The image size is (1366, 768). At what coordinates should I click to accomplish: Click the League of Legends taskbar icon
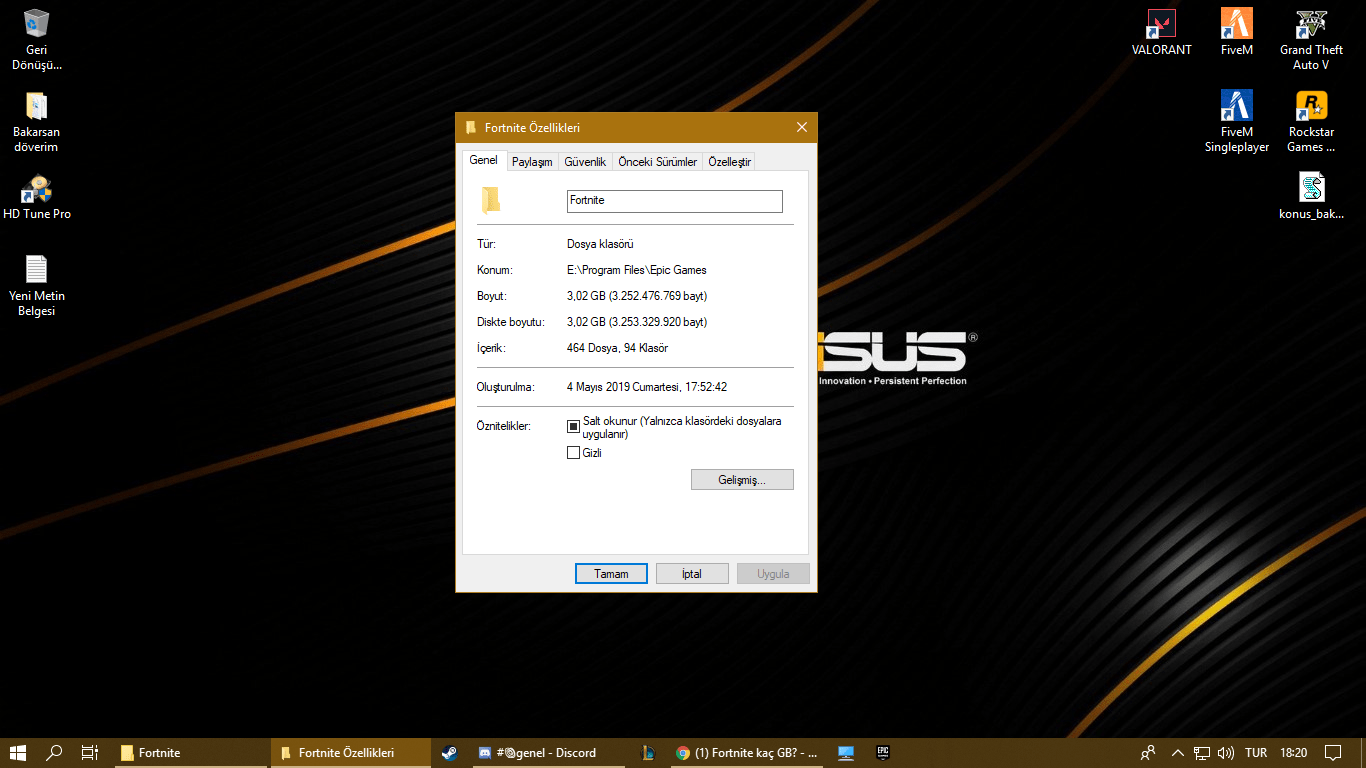point(648,753)
